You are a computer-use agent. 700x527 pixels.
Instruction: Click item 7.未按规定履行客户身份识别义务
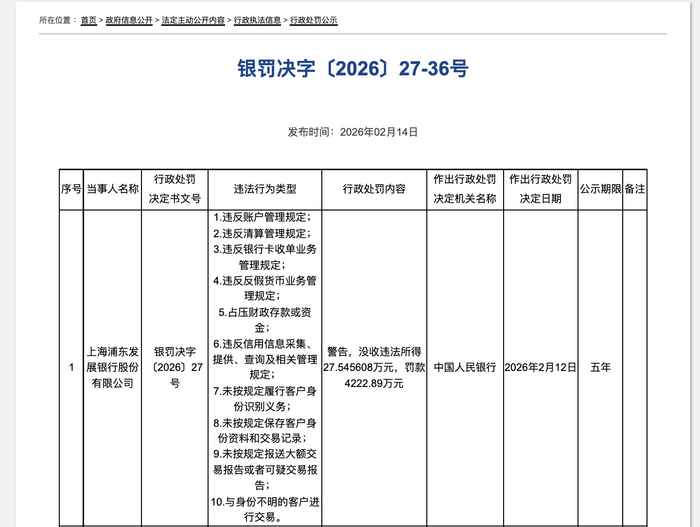coord(265,399)
